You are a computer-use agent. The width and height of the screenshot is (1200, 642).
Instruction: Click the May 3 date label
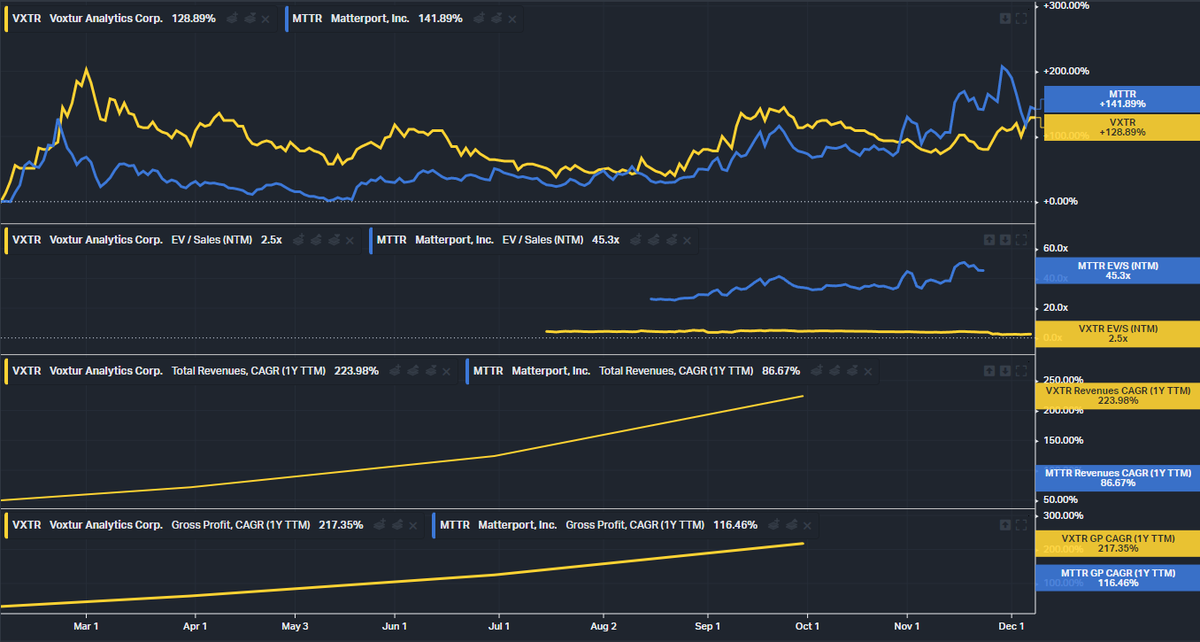click(x=294, y=627)
